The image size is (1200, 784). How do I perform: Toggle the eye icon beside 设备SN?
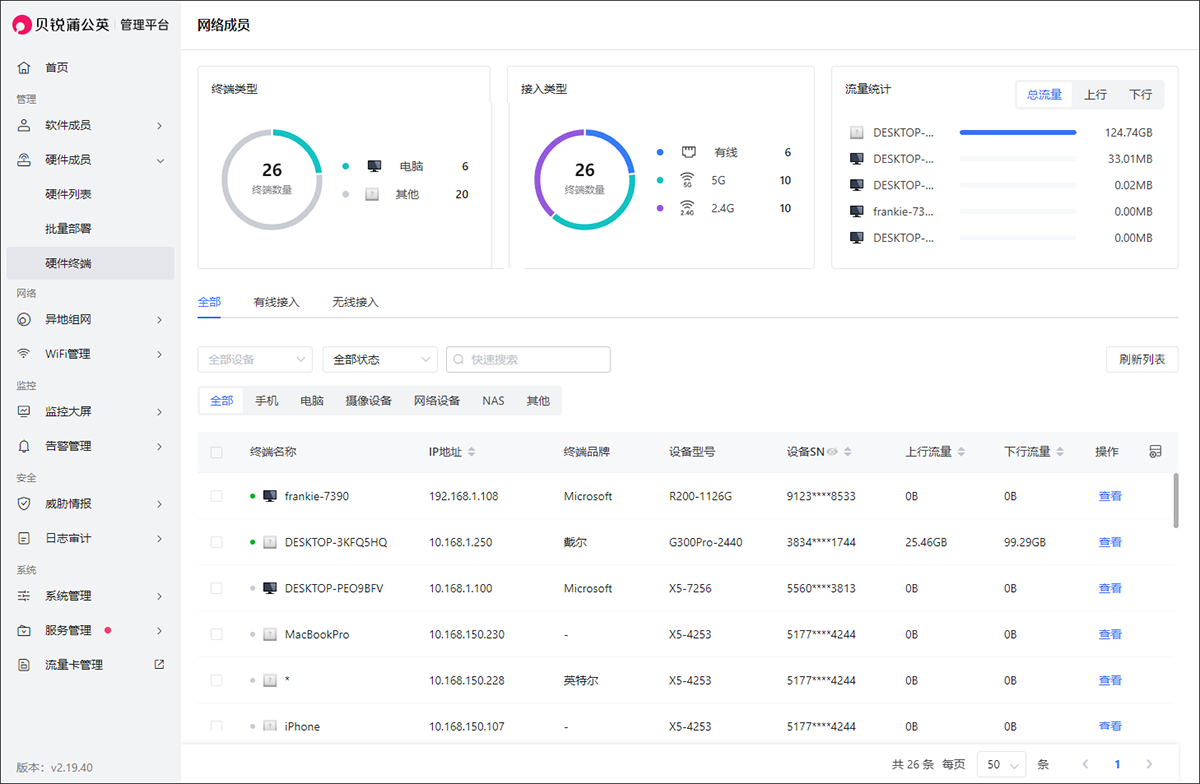[x=832, y=452]
